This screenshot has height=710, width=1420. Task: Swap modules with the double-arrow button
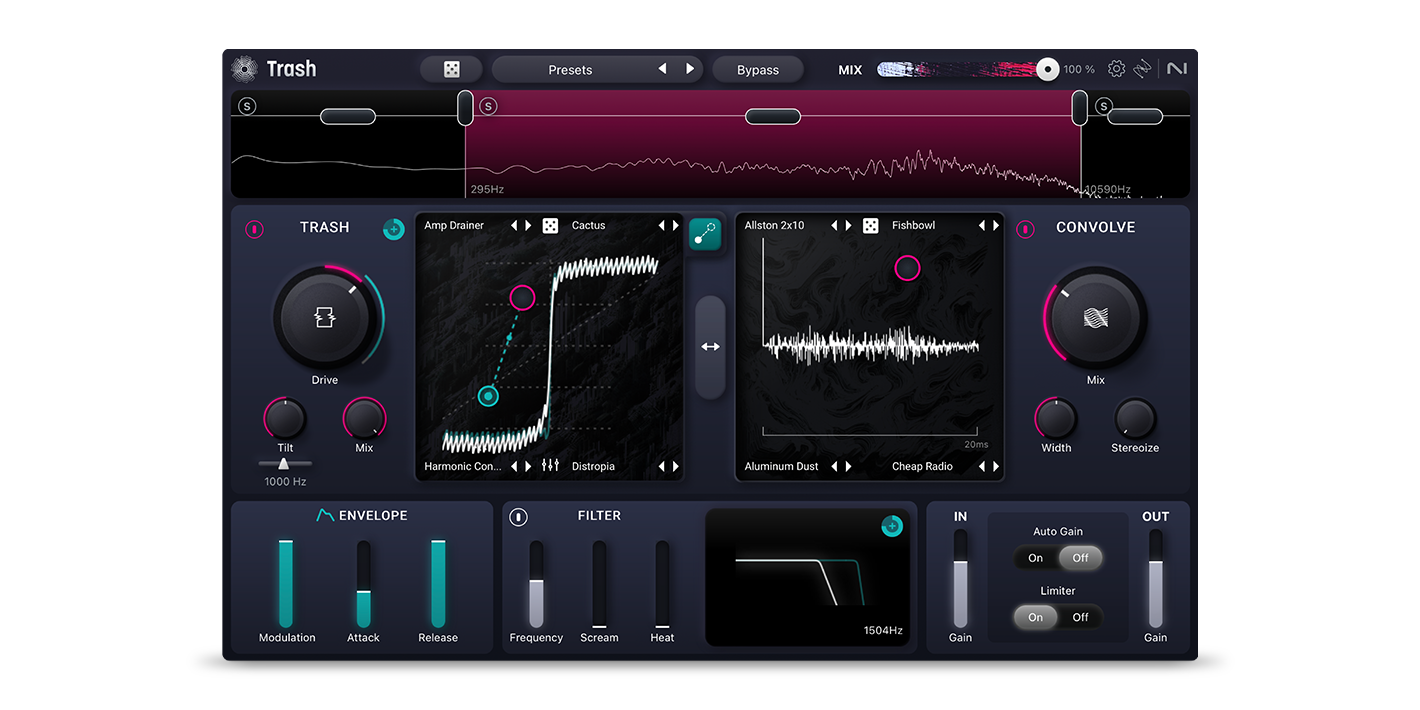click(710, 347)
